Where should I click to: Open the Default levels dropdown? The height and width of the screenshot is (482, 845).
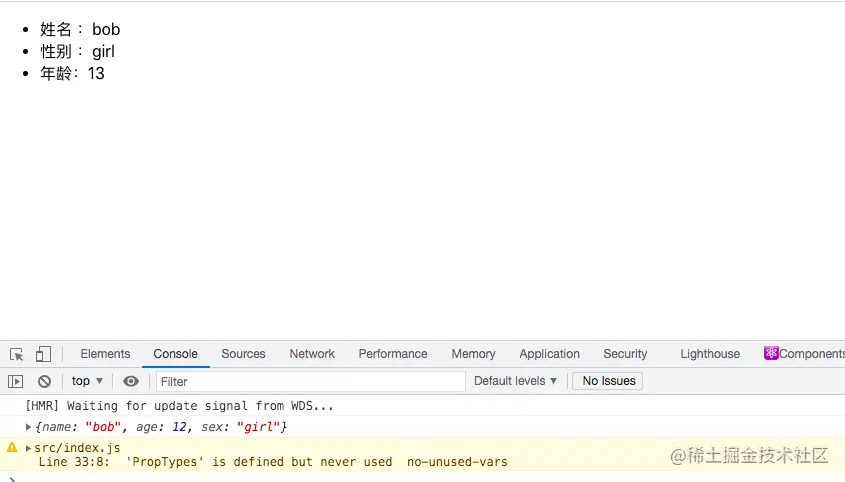pos(515,381)
